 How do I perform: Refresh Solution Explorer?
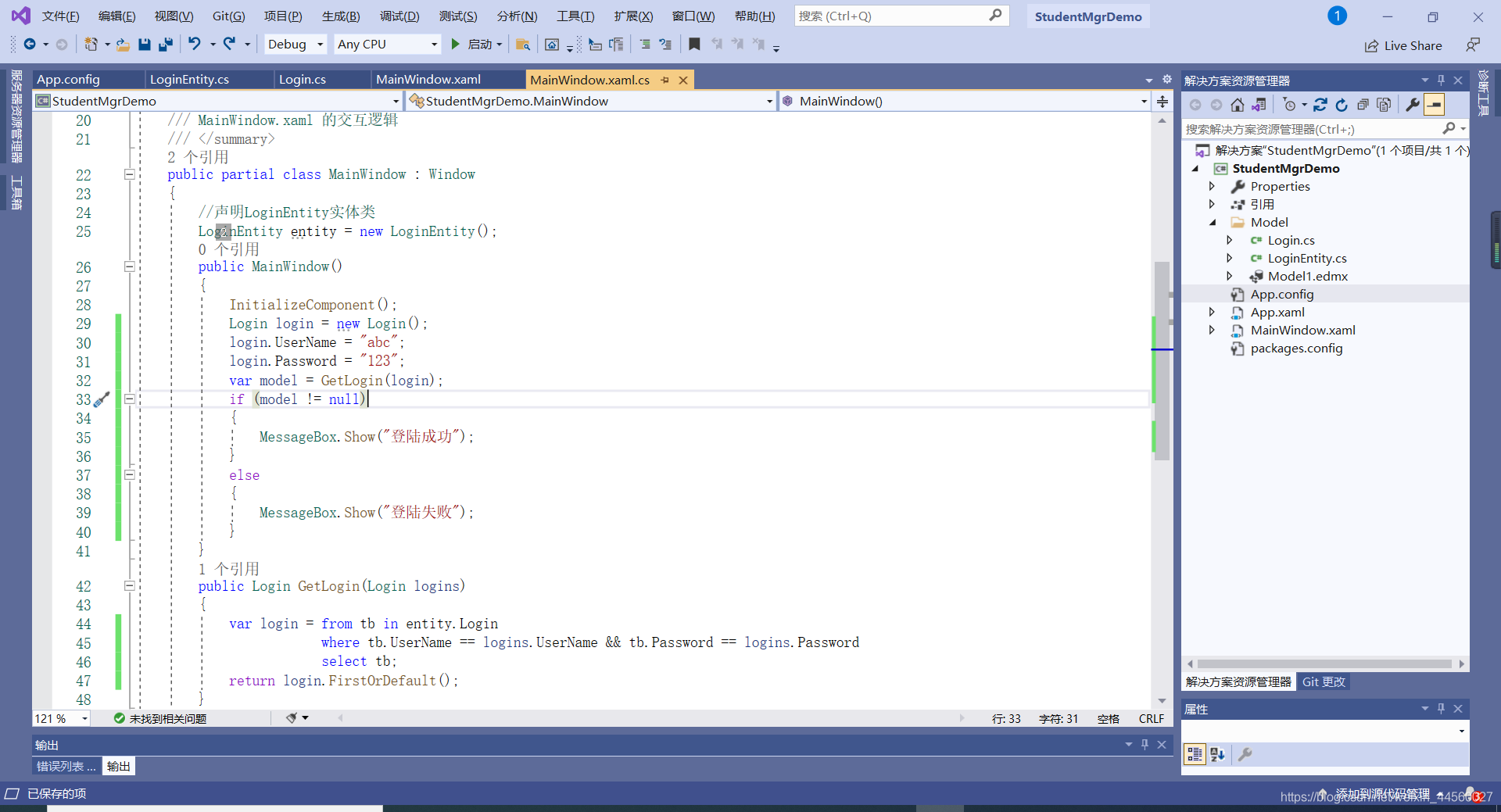1342,105
